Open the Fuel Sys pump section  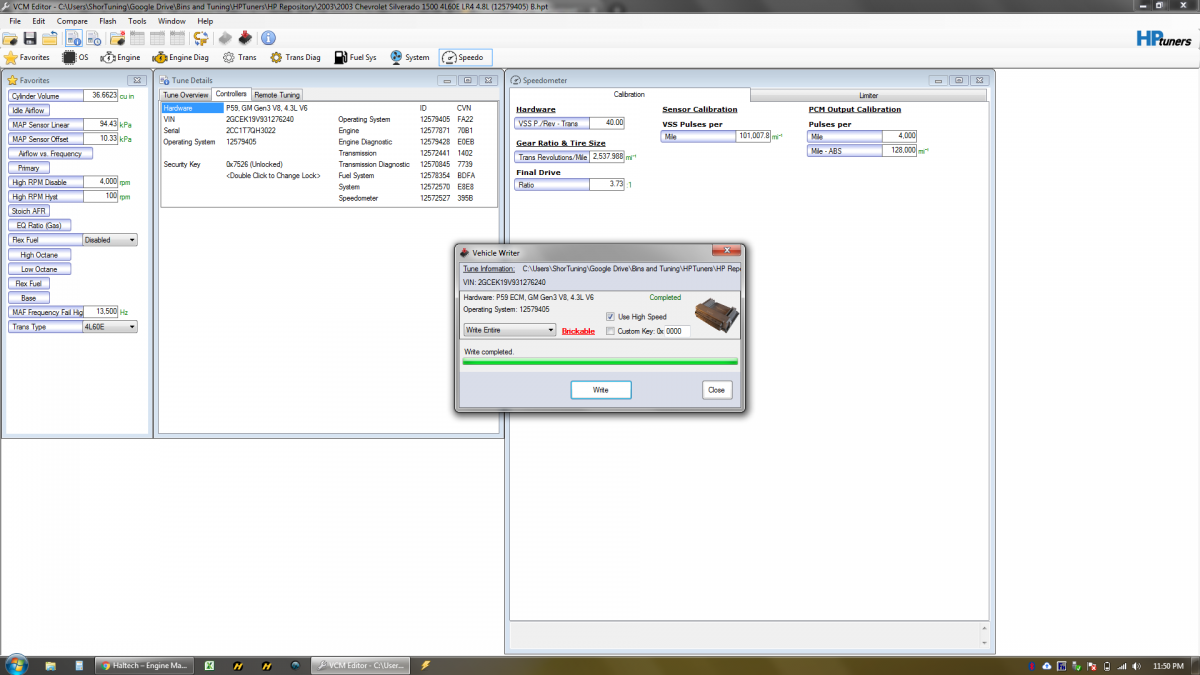356,57
